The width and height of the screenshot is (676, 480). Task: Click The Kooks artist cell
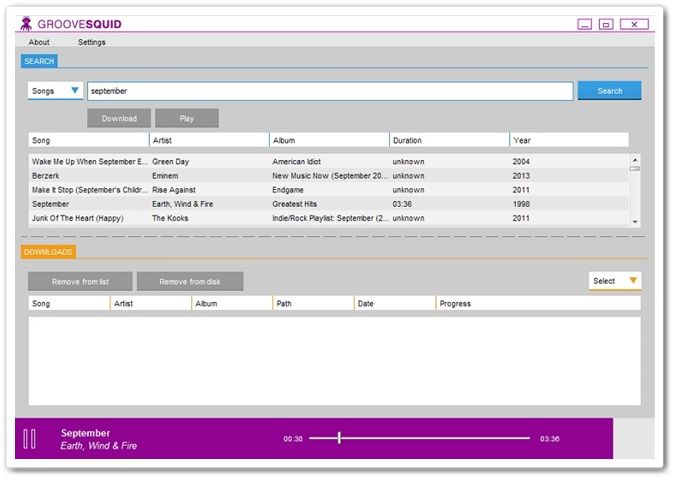pyautogui.click(x=170, y=218)
